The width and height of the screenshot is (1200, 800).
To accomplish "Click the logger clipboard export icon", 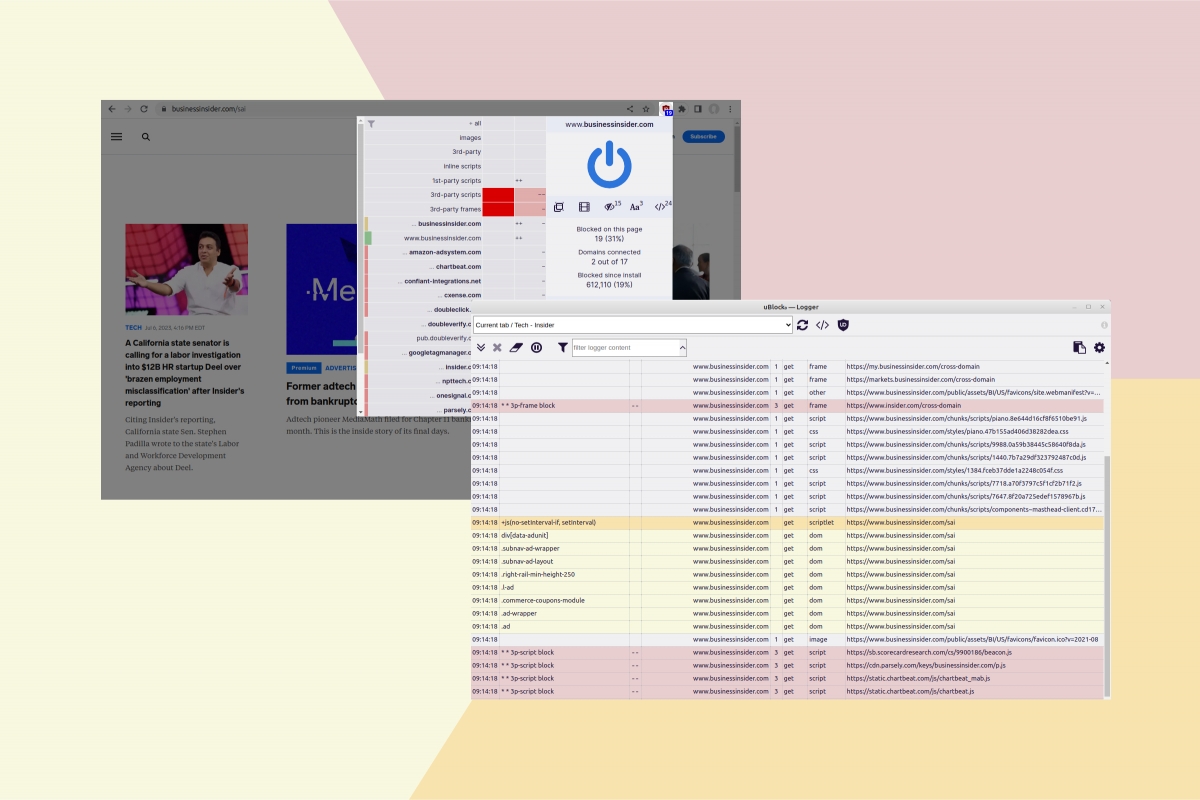I will 1079,348.
